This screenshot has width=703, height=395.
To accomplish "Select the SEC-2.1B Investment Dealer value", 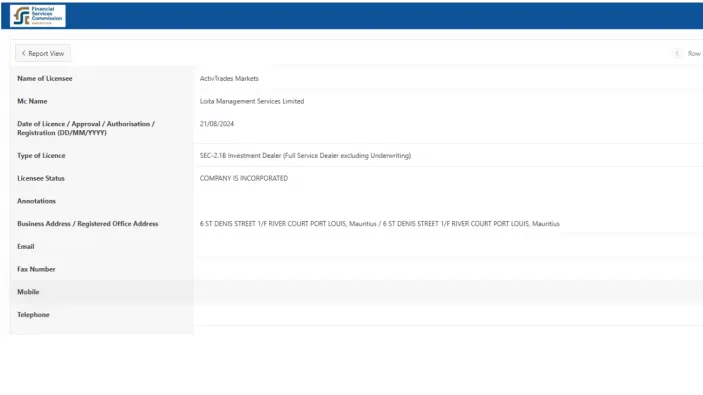I will [305, 156].
